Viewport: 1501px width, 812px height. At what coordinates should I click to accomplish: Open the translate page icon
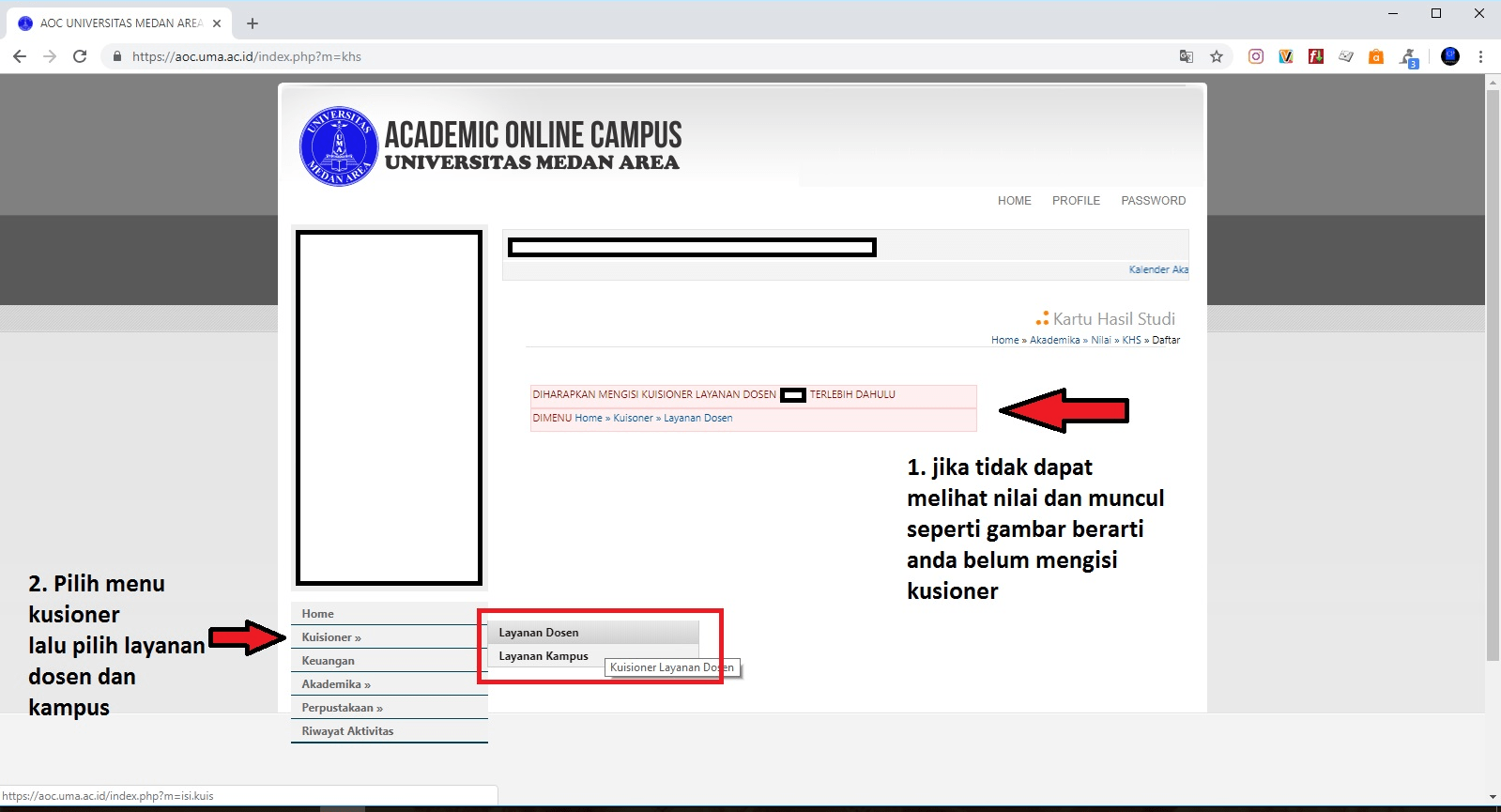pyautogui.click(x=1187, y=56)
